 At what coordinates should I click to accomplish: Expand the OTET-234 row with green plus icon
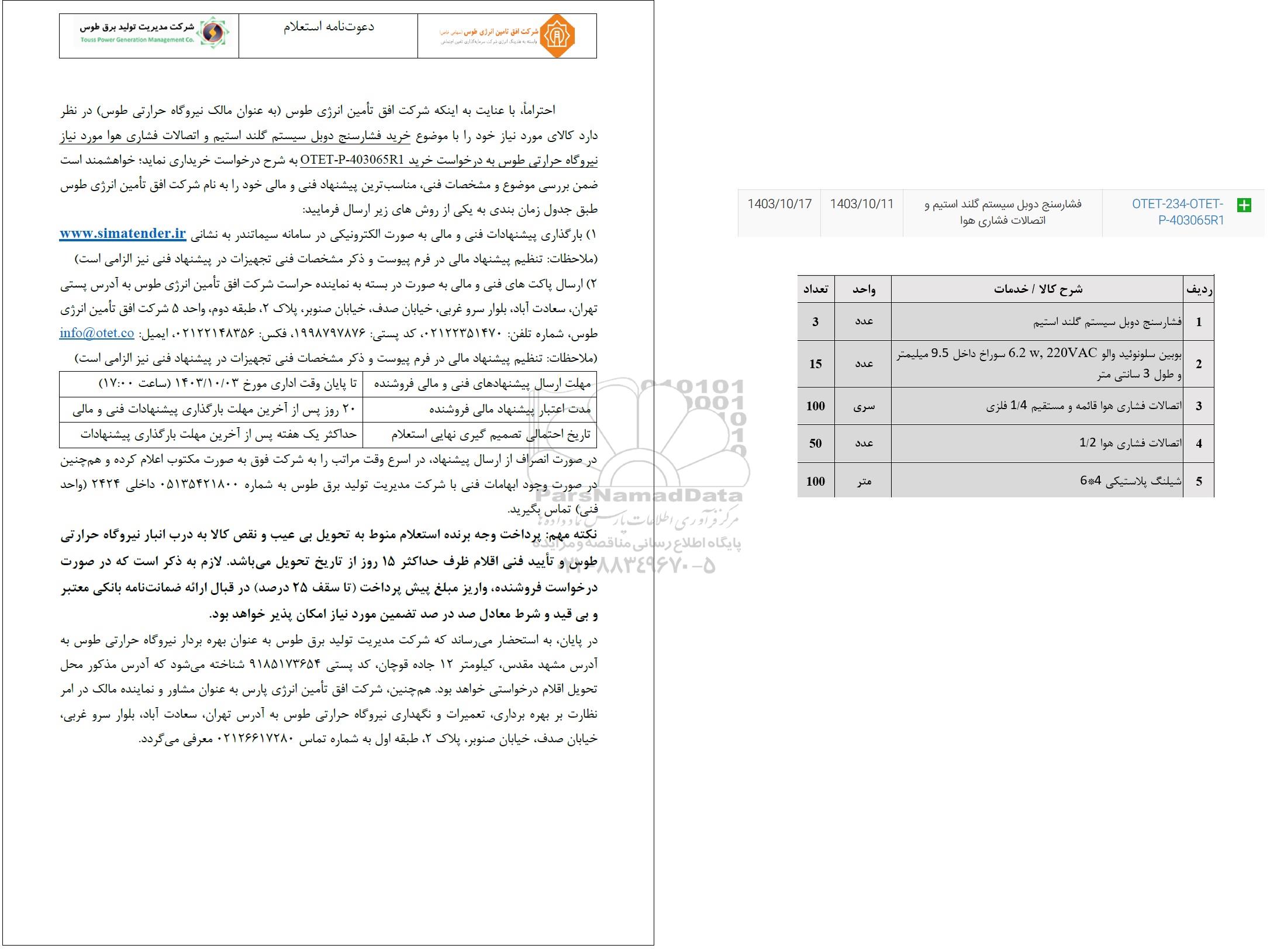pos(1244,205)
